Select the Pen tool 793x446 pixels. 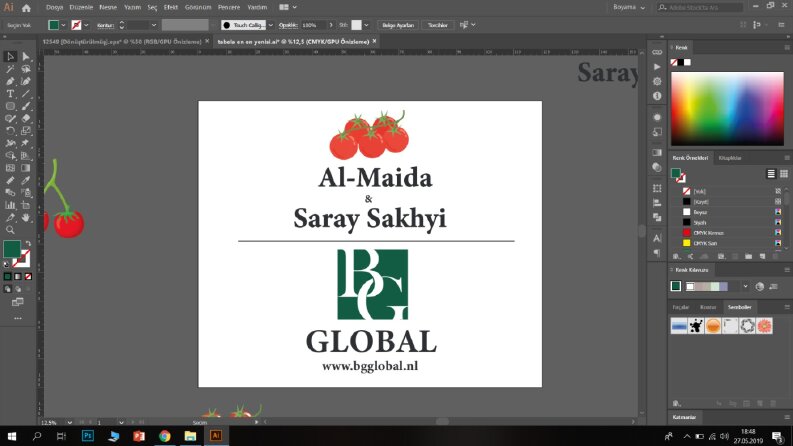click(x=10, y=81)
